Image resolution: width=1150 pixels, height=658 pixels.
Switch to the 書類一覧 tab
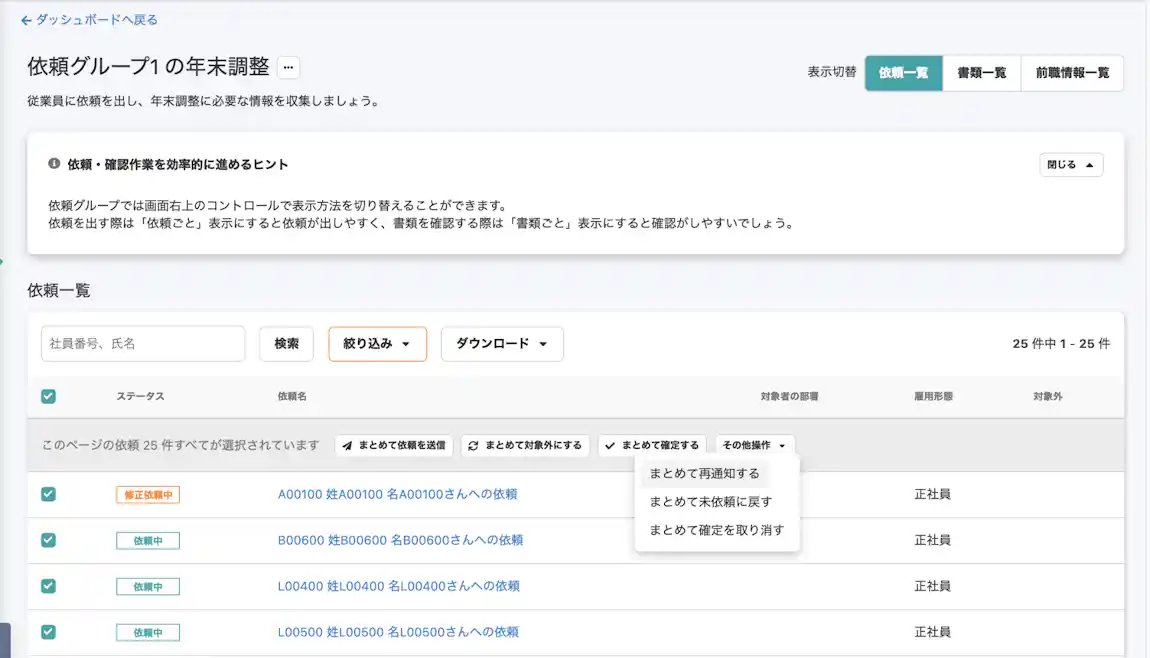pyautogui.click(x=981, y=73)
